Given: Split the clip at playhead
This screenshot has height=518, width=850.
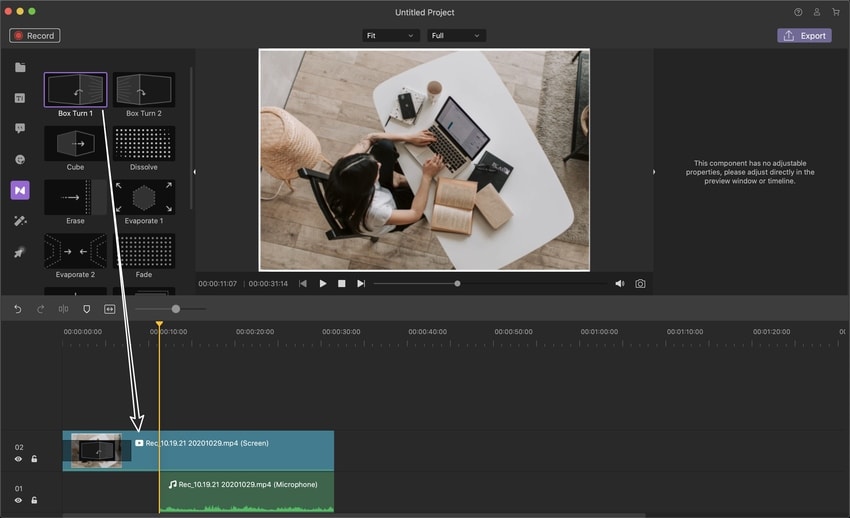Looking at the screenshot, I should [63, 309].
